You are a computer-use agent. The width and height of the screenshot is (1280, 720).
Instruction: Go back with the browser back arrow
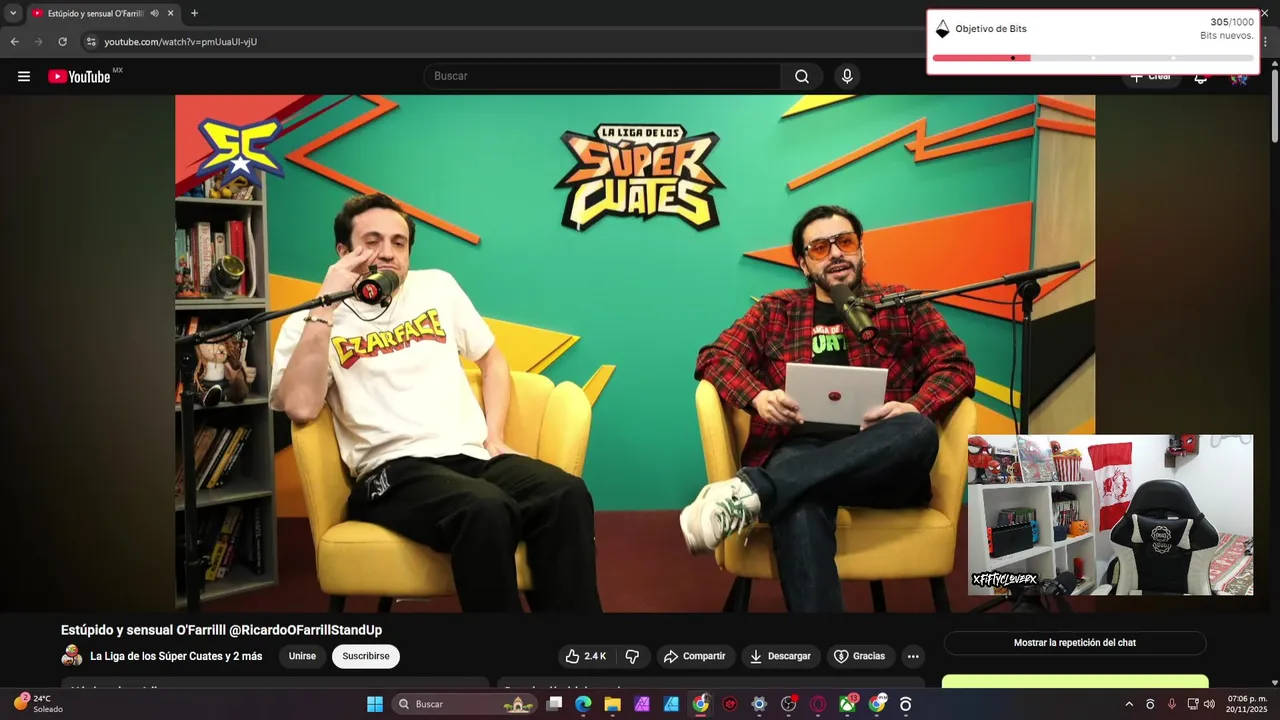[14, 42]
